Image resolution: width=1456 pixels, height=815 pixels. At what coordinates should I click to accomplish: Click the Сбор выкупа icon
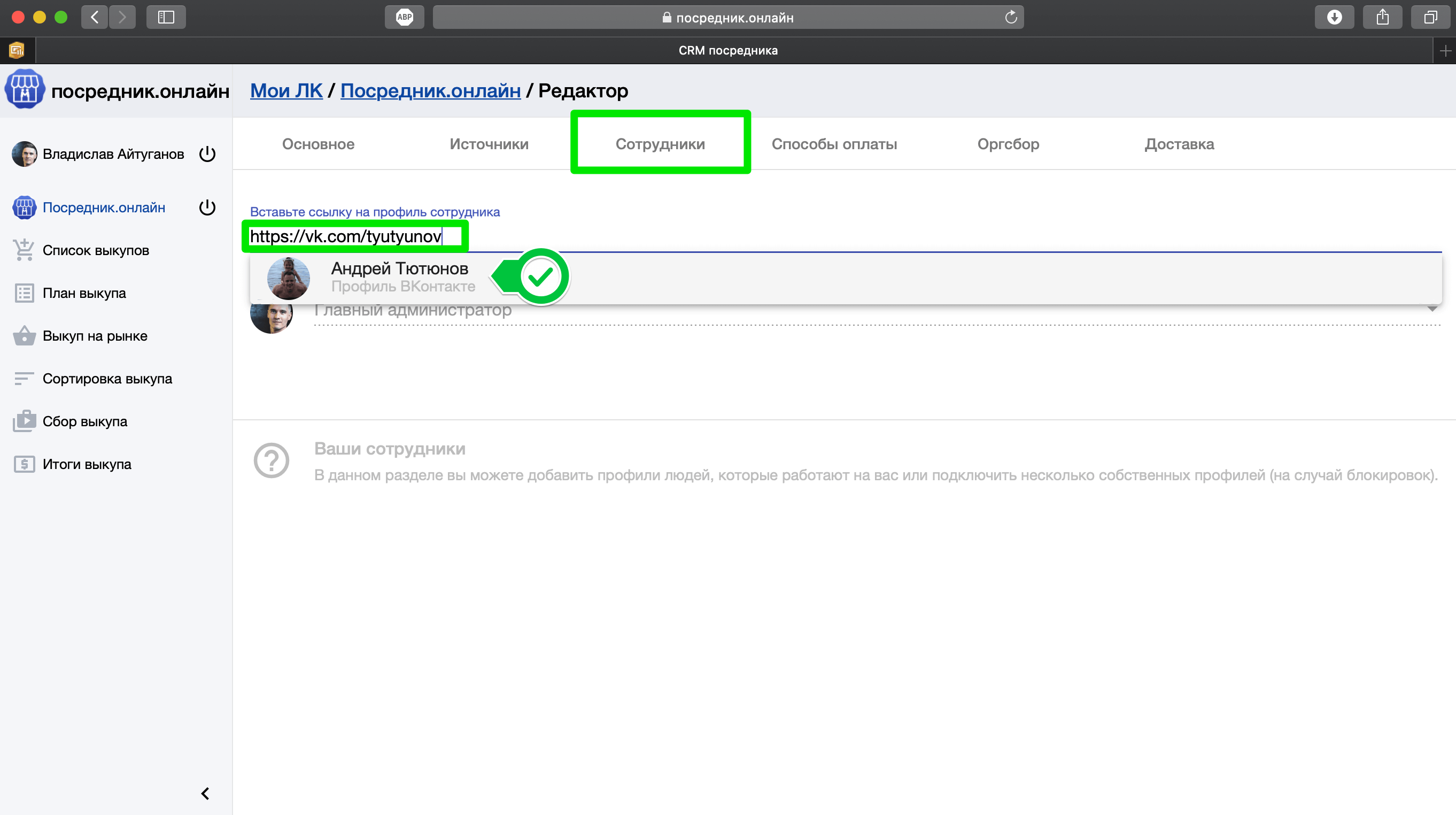click(x=24, y=421)
